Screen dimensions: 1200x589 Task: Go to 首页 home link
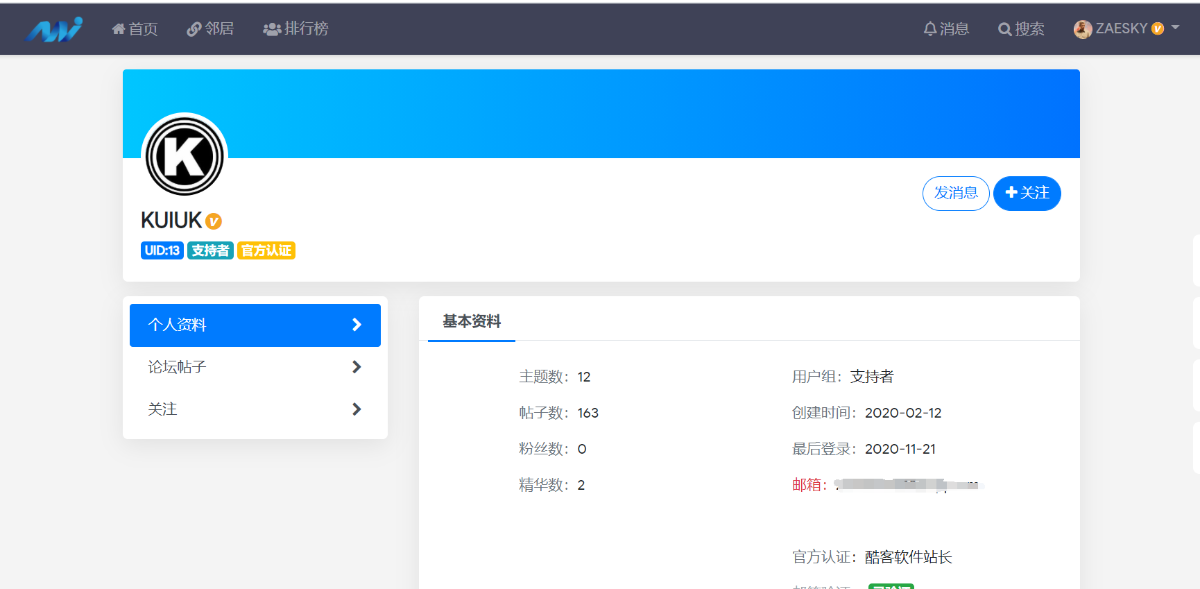click(135, 29)
